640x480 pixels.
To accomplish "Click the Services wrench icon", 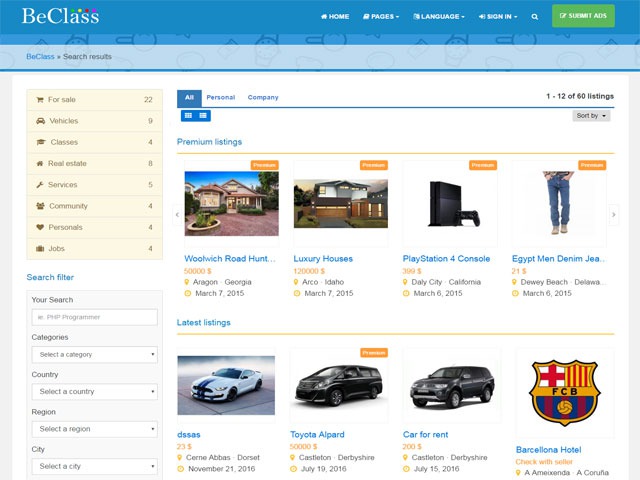I will pos(40,184).
